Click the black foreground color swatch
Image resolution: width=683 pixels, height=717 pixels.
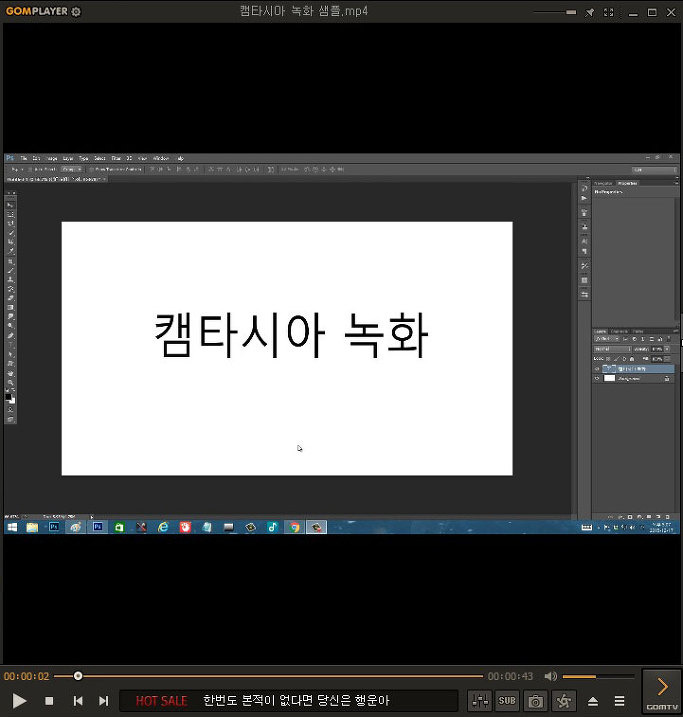click(8, 397)
